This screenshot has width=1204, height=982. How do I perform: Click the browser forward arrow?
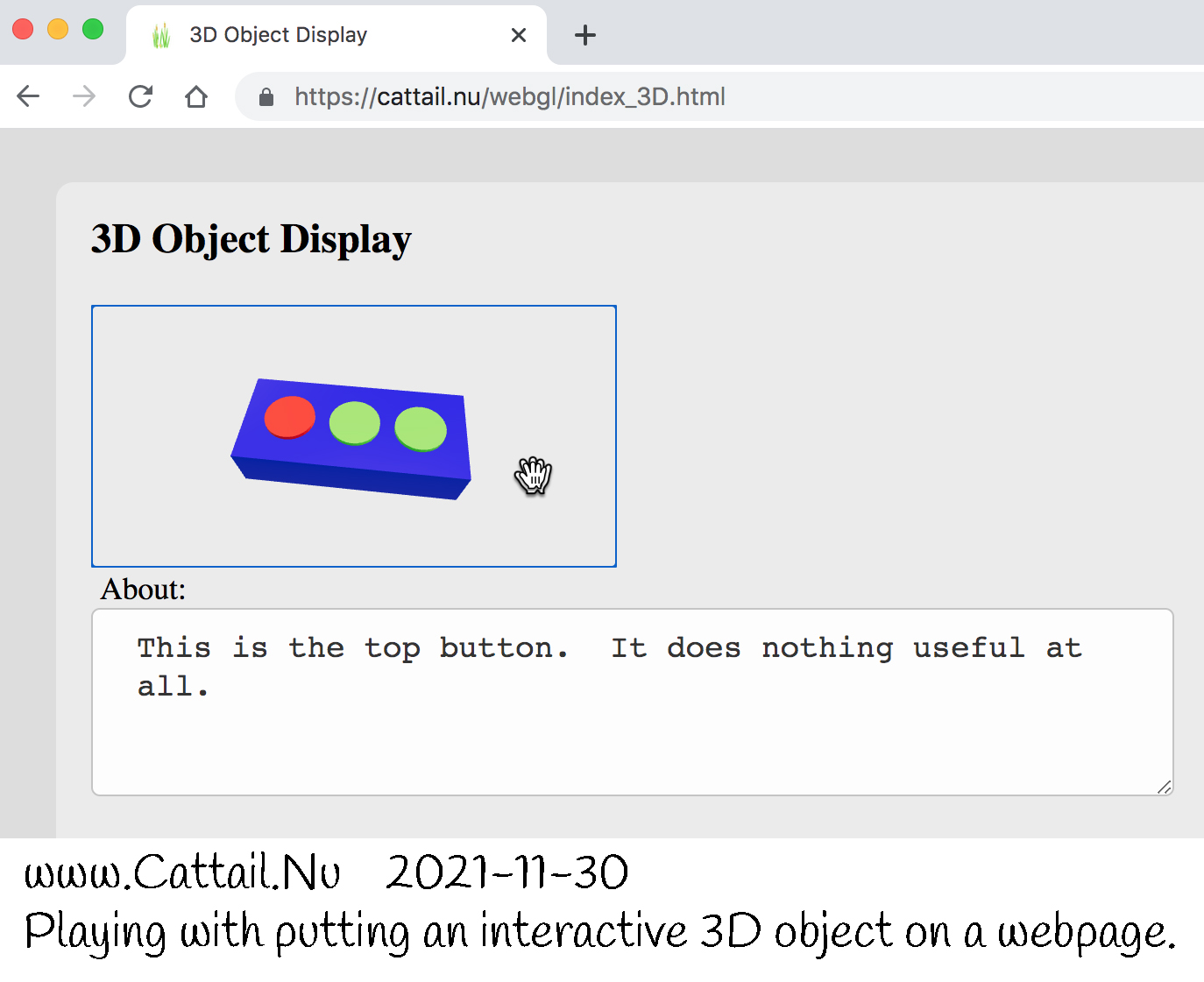[84, 96]
